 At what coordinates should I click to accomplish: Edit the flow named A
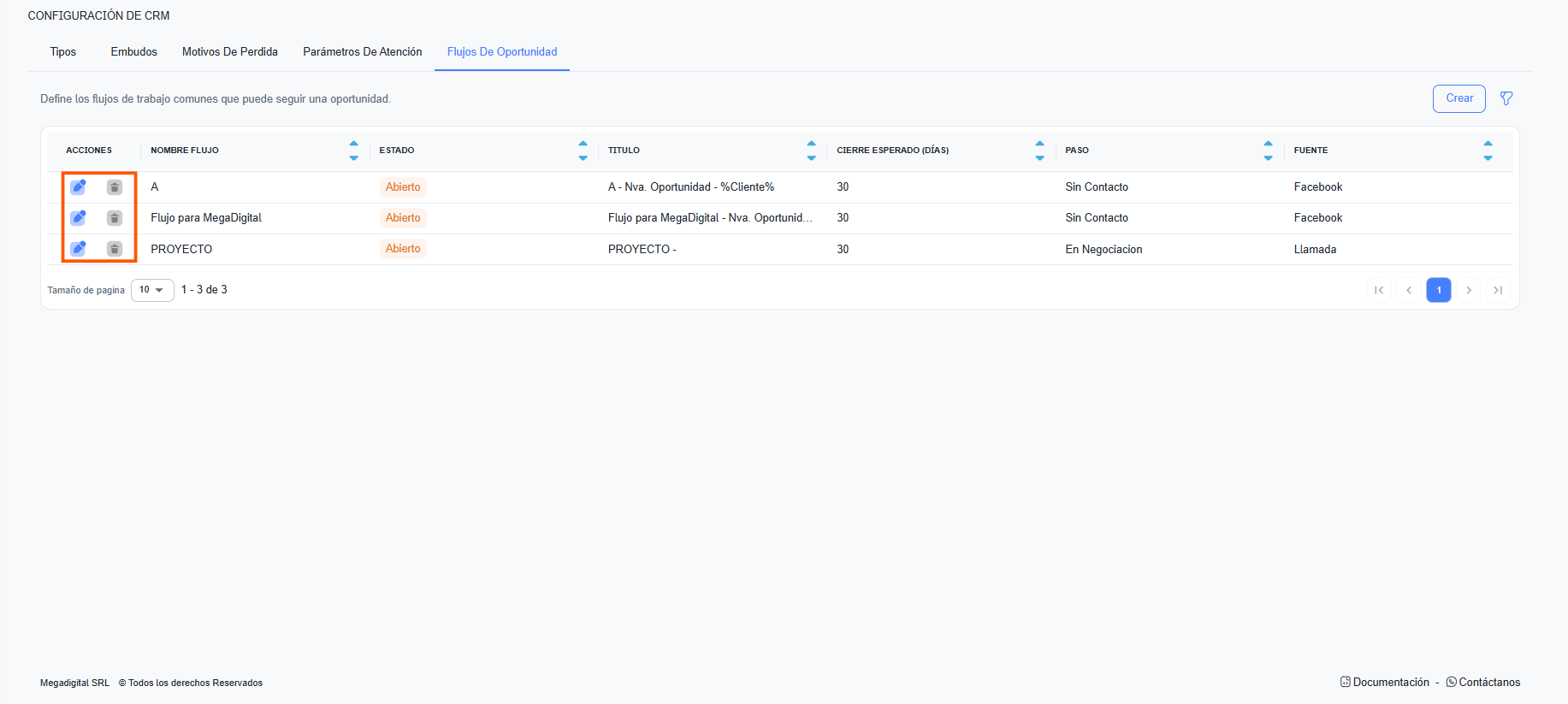pyautogui.click(x=78, y=186)
